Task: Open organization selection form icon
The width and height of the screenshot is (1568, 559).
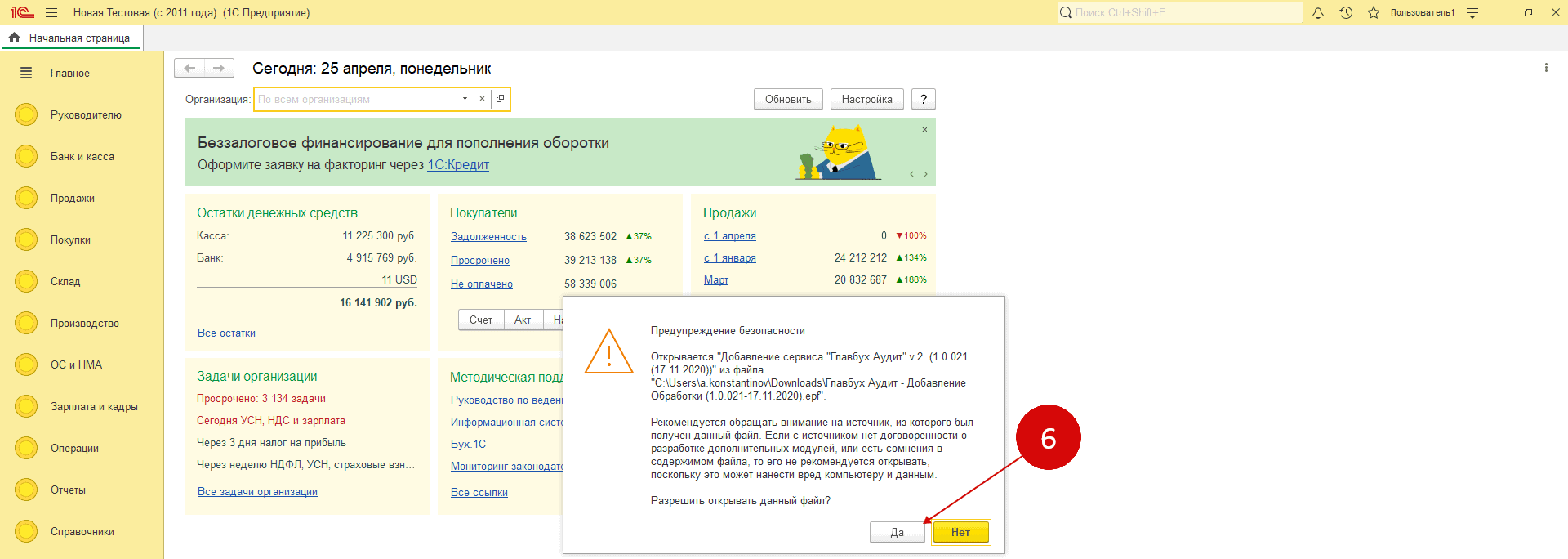Action: [501, 99]
